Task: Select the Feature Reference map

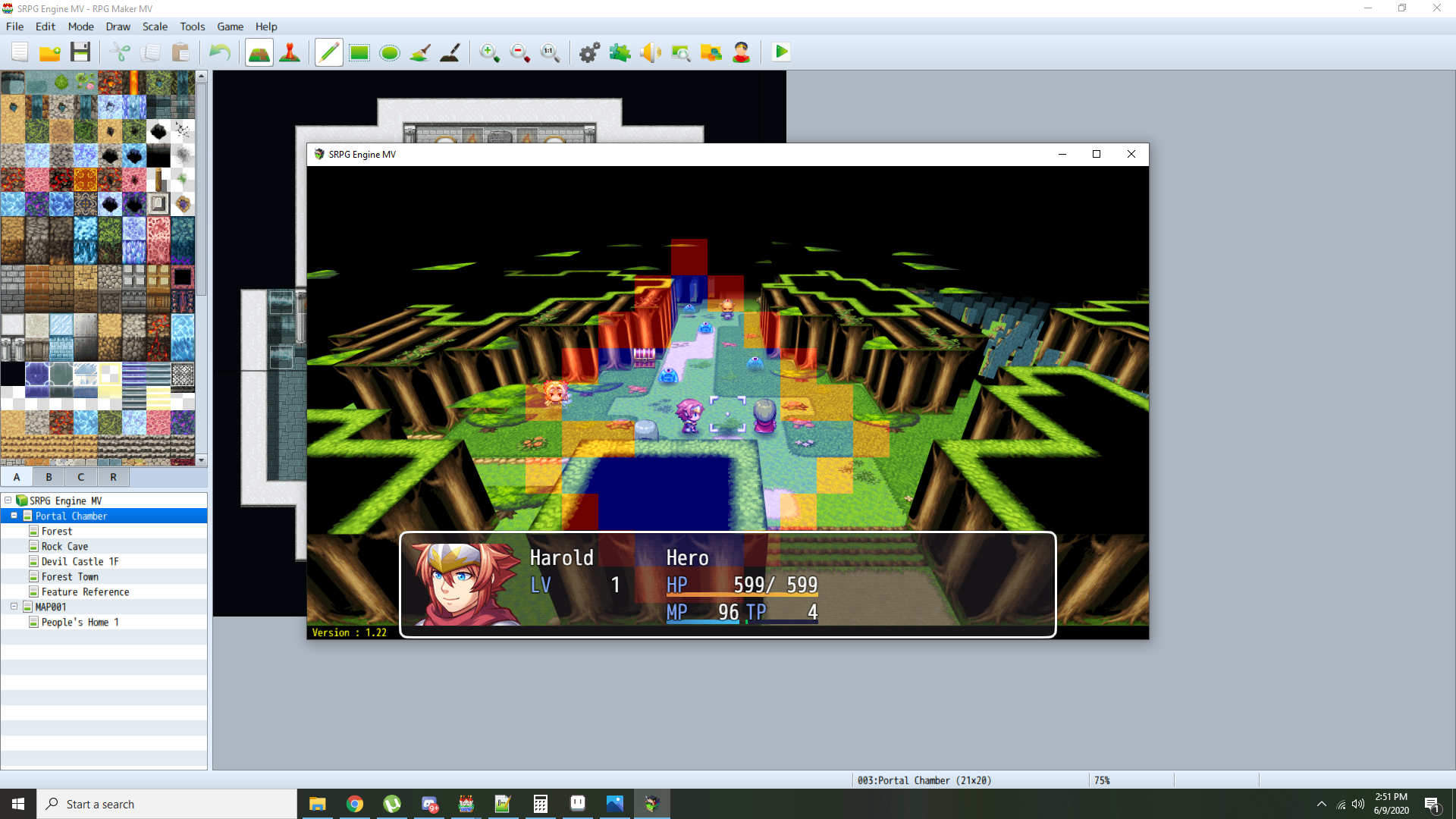Action: [x=85, y=591]
